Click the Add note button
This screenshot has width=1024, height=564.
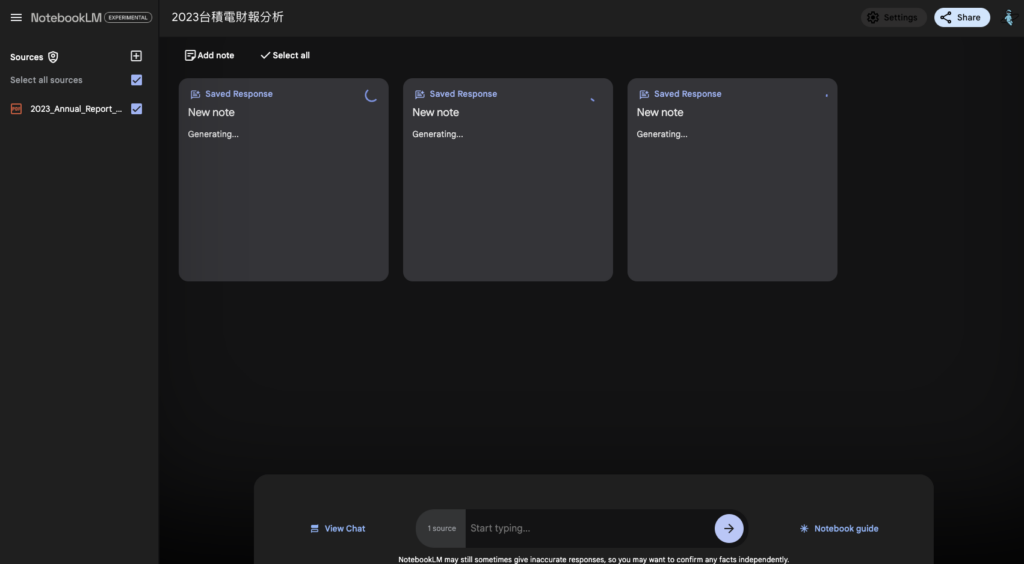pos(210,55)
